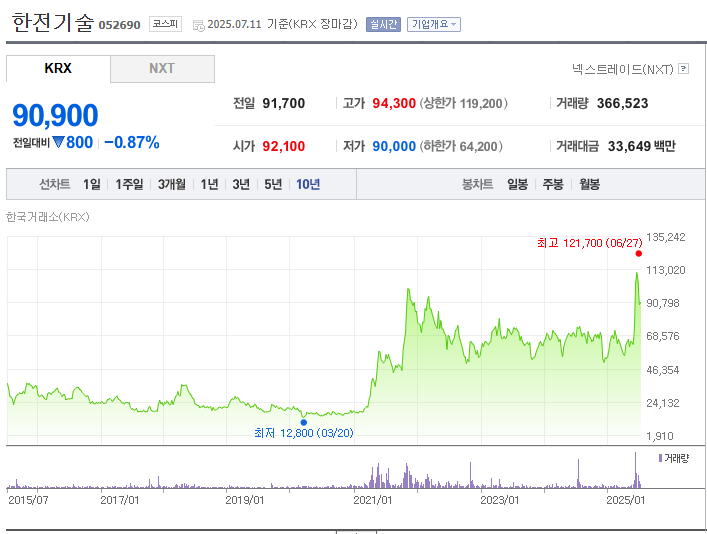This screenshot has width=707, height=534.
Task: Click the 전일 price 91,700
Action: coord(284,103)
